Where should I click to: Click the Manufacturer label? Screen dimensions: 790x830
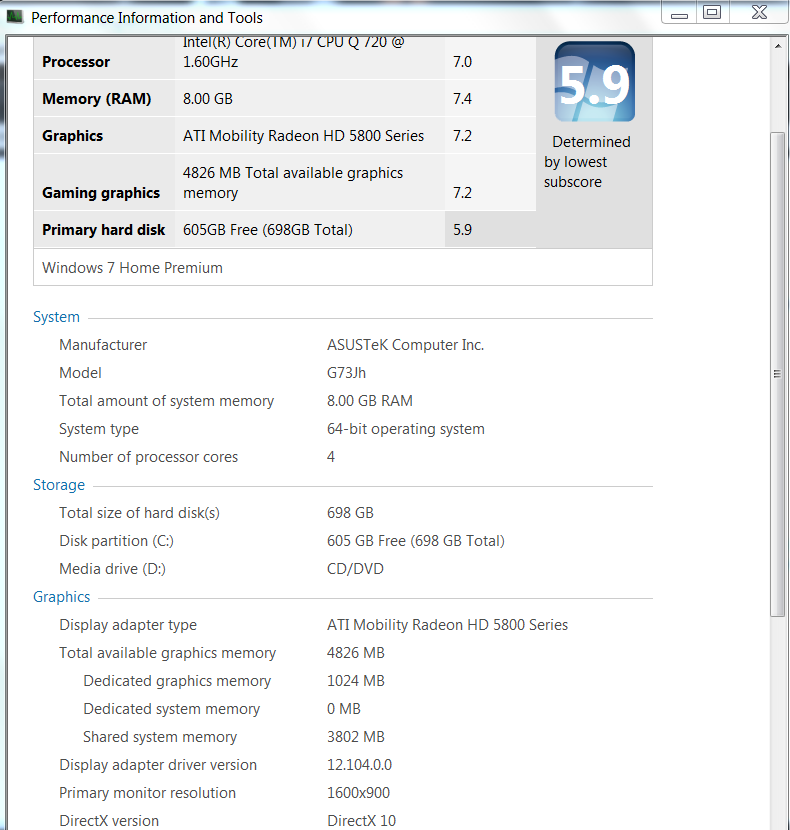point(103,345)
